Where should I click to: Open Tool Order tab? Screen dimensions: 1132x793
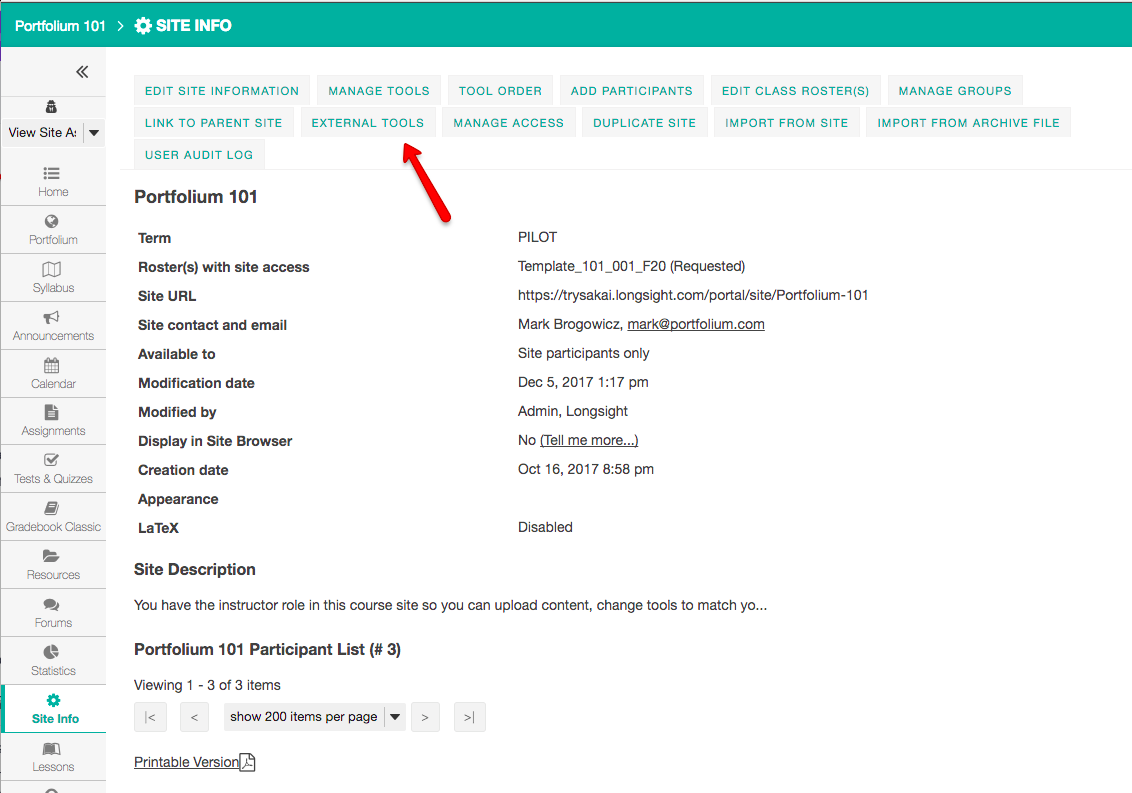500,91
